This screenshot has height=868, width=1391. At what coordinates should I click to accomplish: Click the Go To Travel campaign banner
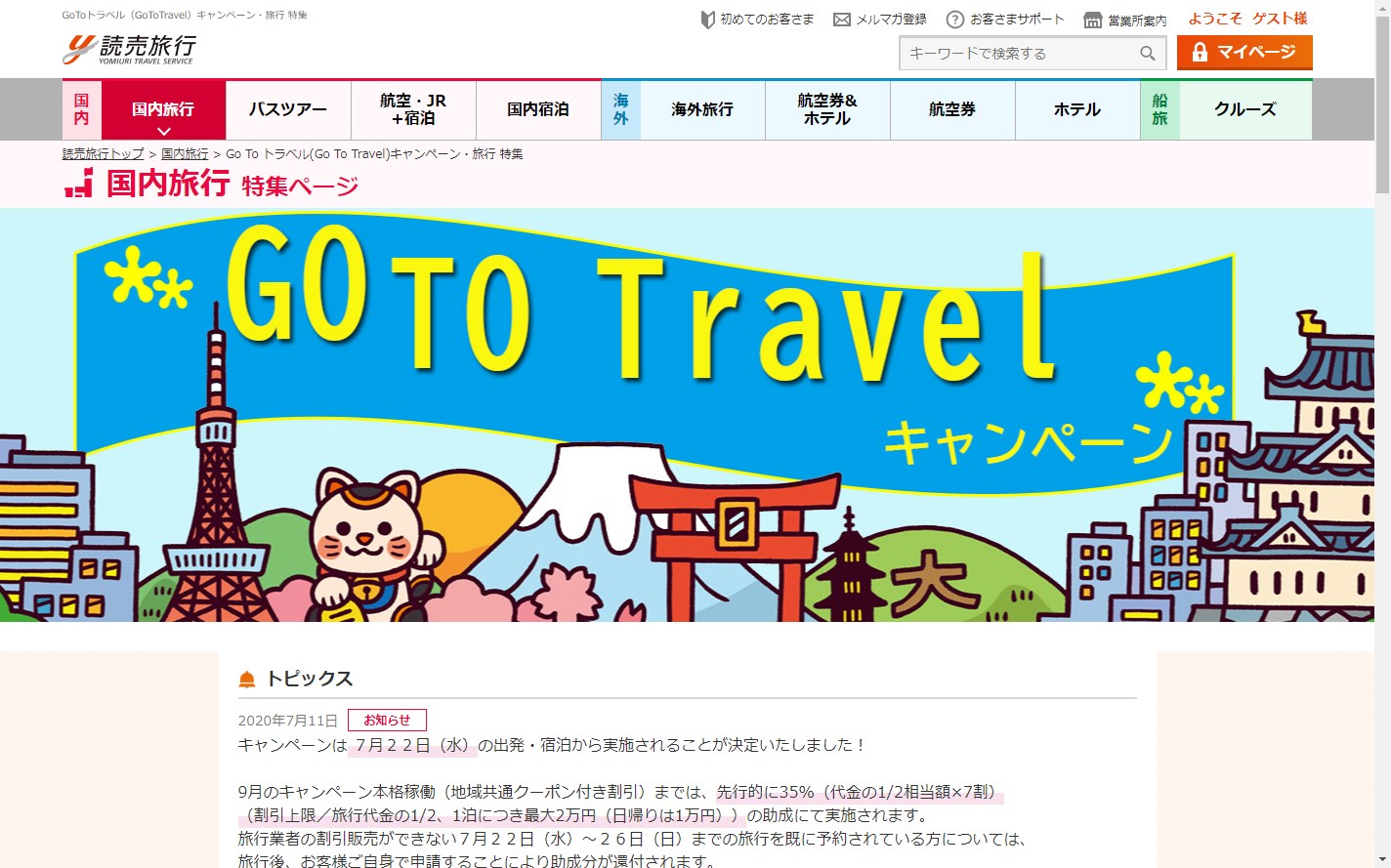pyautogui.click(x=687, y=415)
